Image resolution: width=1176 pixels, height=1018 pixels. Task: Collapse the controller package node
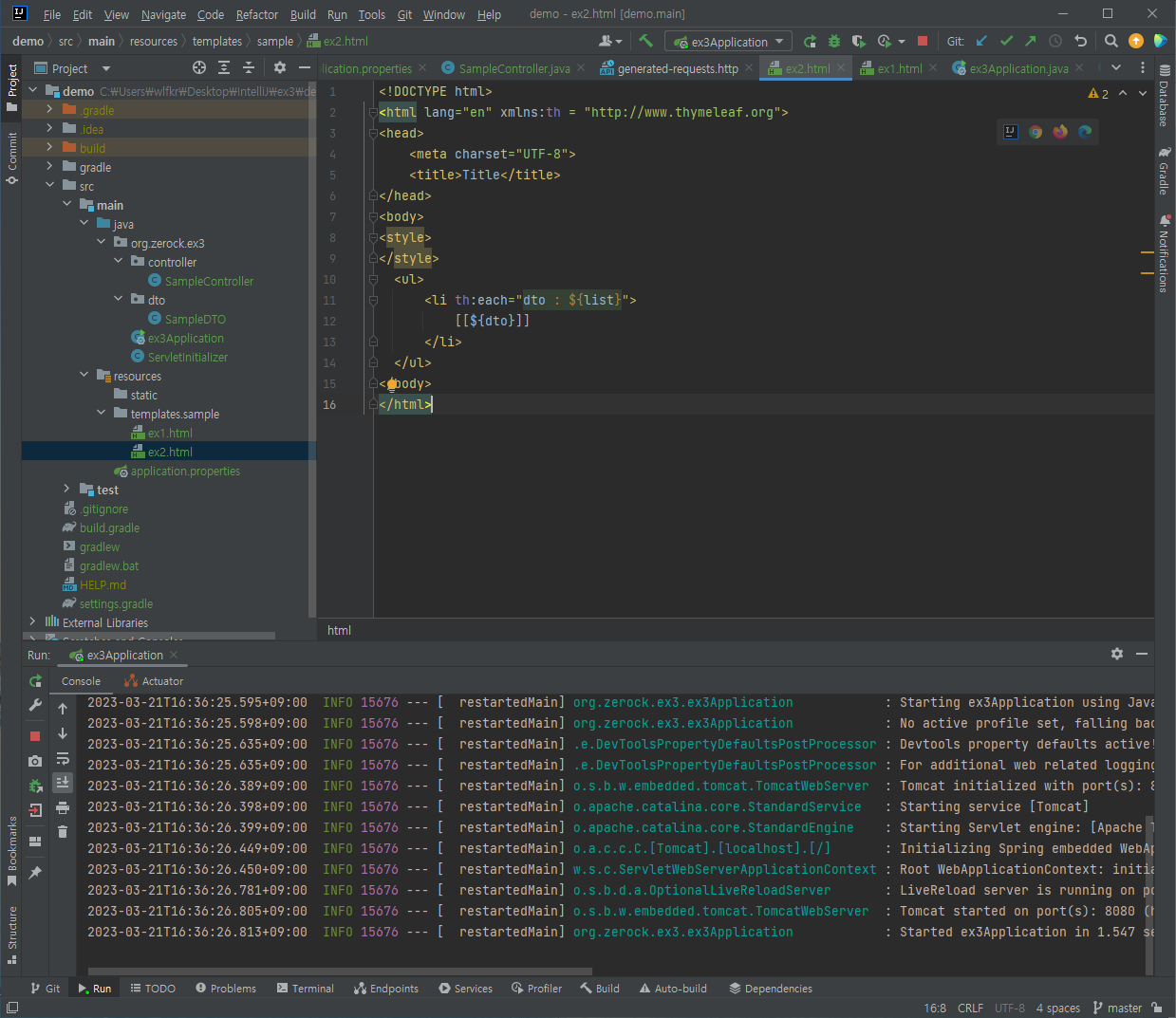coord(119,262)
